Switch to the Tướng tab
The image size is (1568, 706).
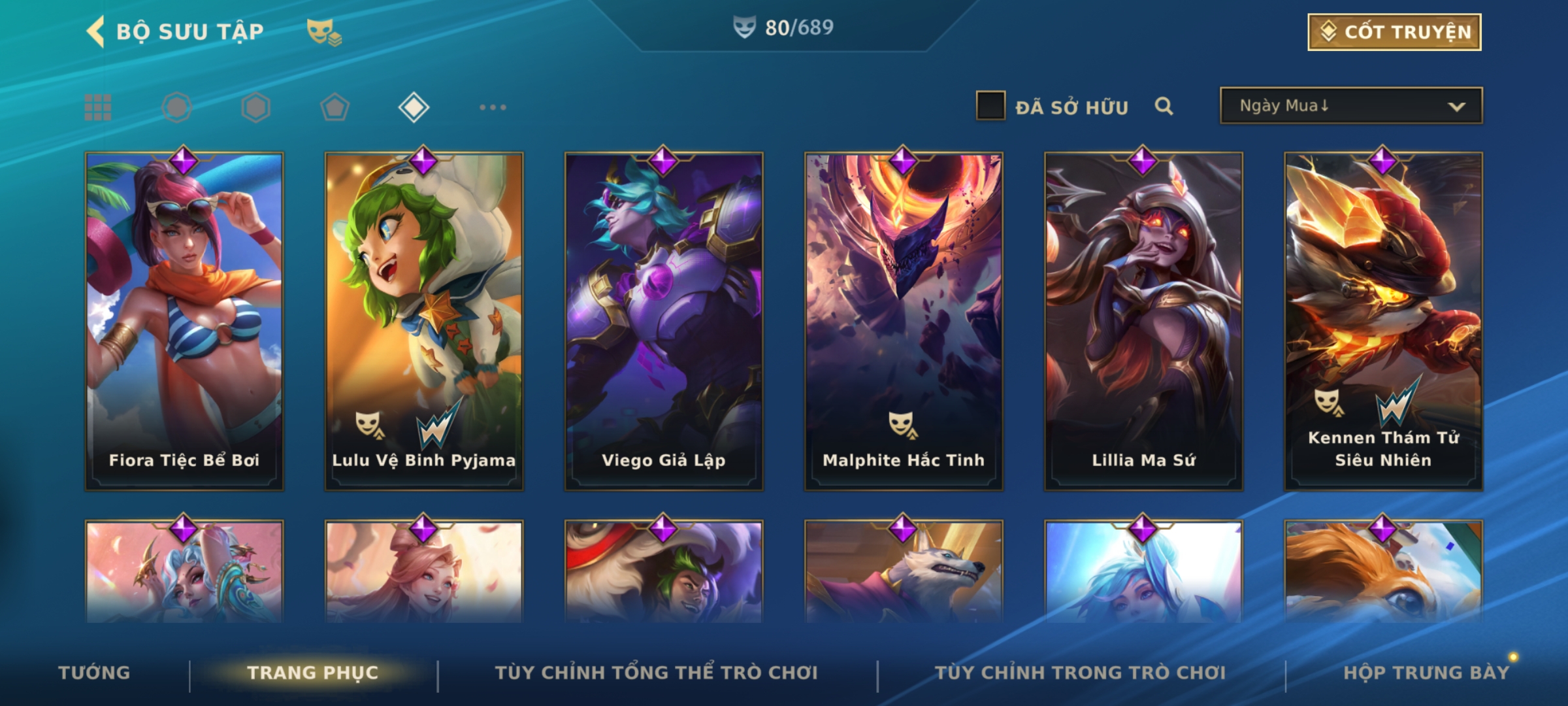[94, 673]
